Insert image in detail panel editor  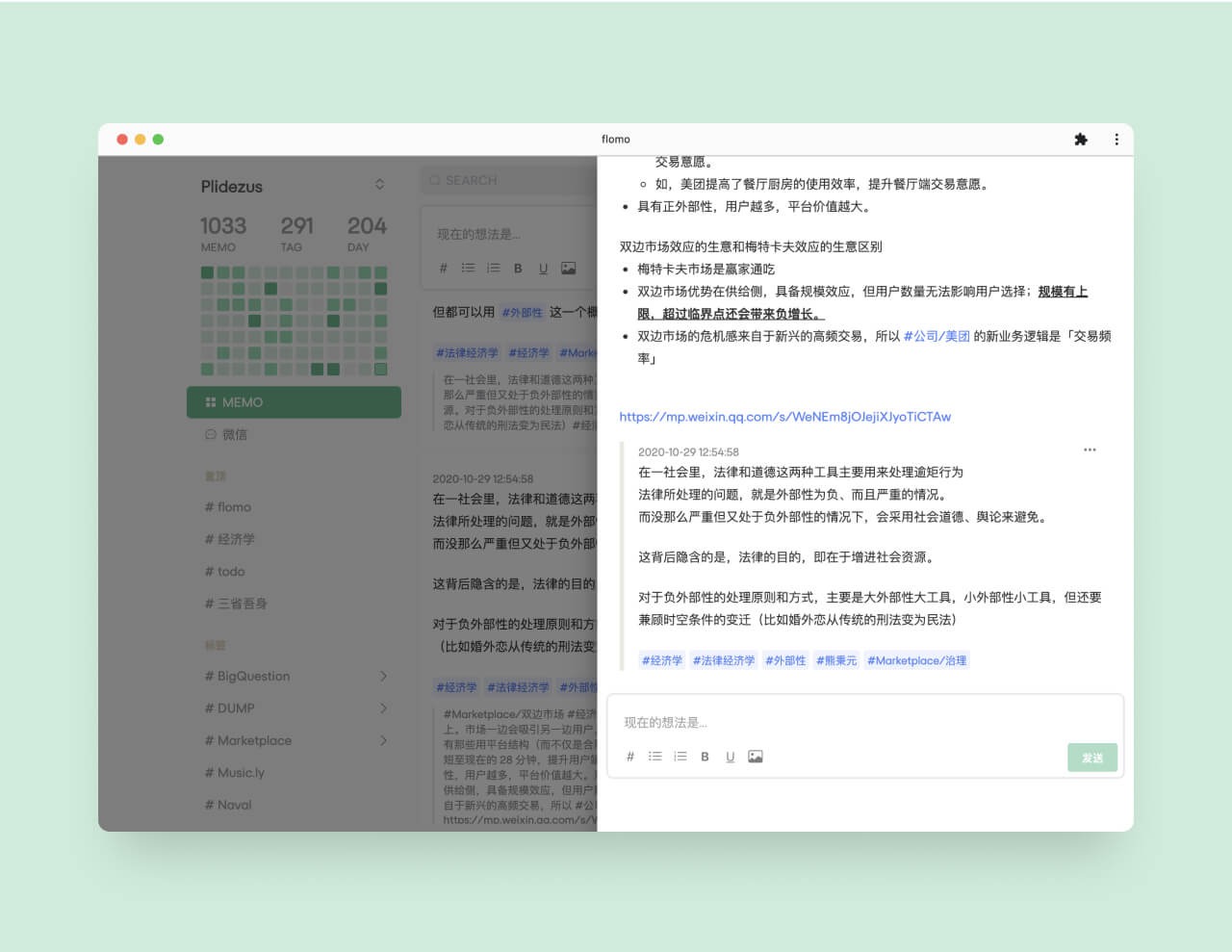point(756,757)
